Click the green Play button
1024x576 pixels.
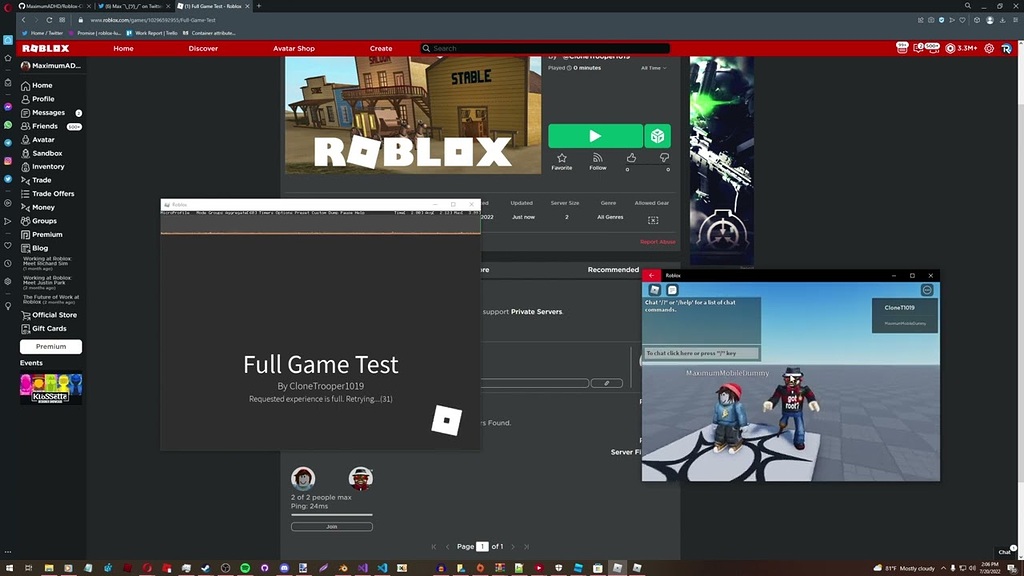coord(595,136)
